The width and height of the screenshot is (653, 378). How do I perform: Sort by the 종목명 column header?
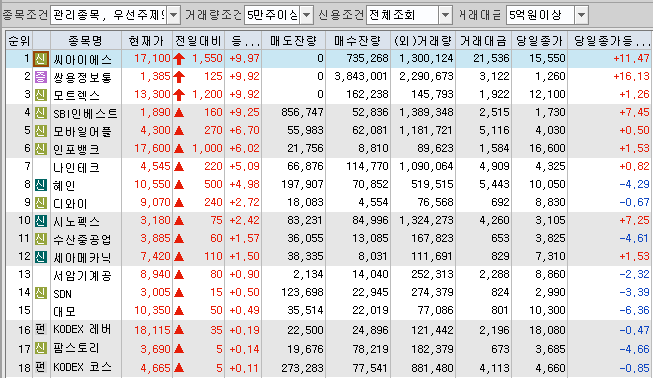point(86,40)
